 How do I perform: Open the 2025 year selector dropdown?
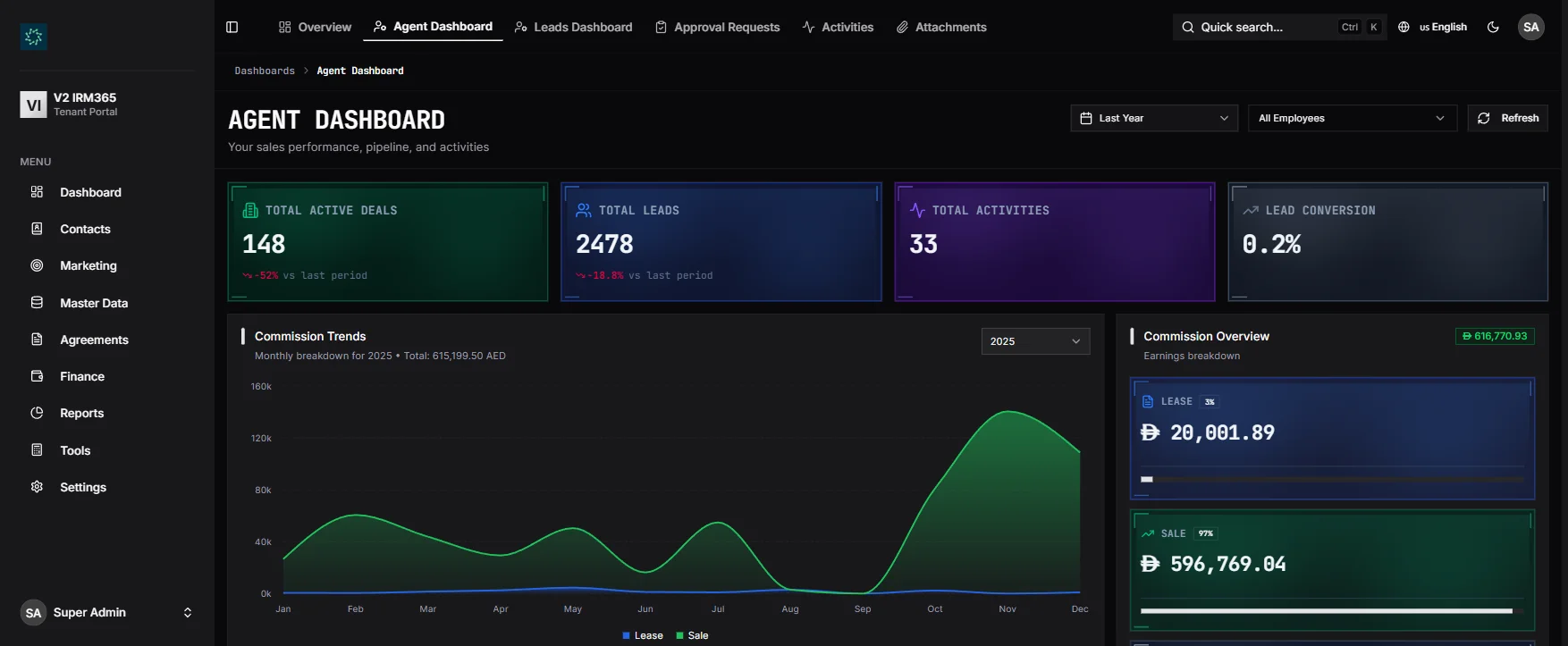click(x=1035, y=341)
